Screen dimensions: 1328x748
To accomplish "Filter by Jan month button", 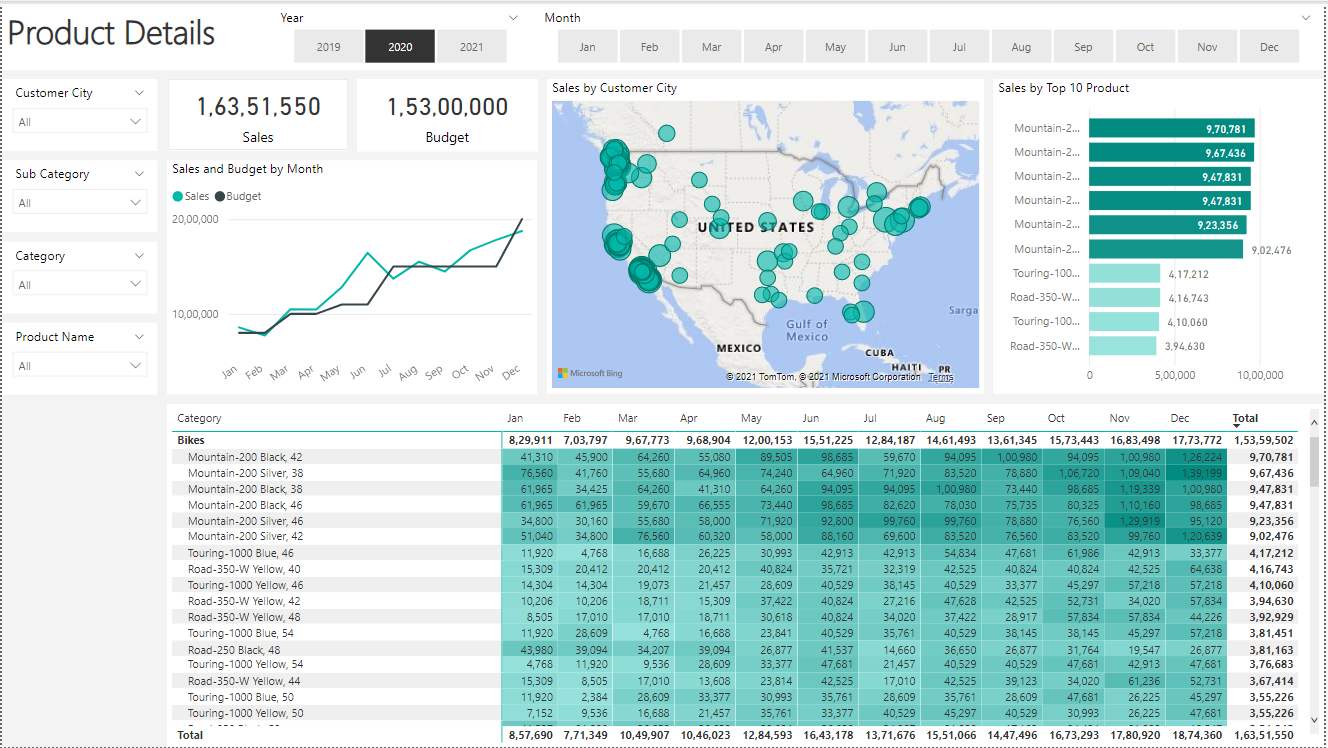I will pyautogui.click(x=588, y=47).
